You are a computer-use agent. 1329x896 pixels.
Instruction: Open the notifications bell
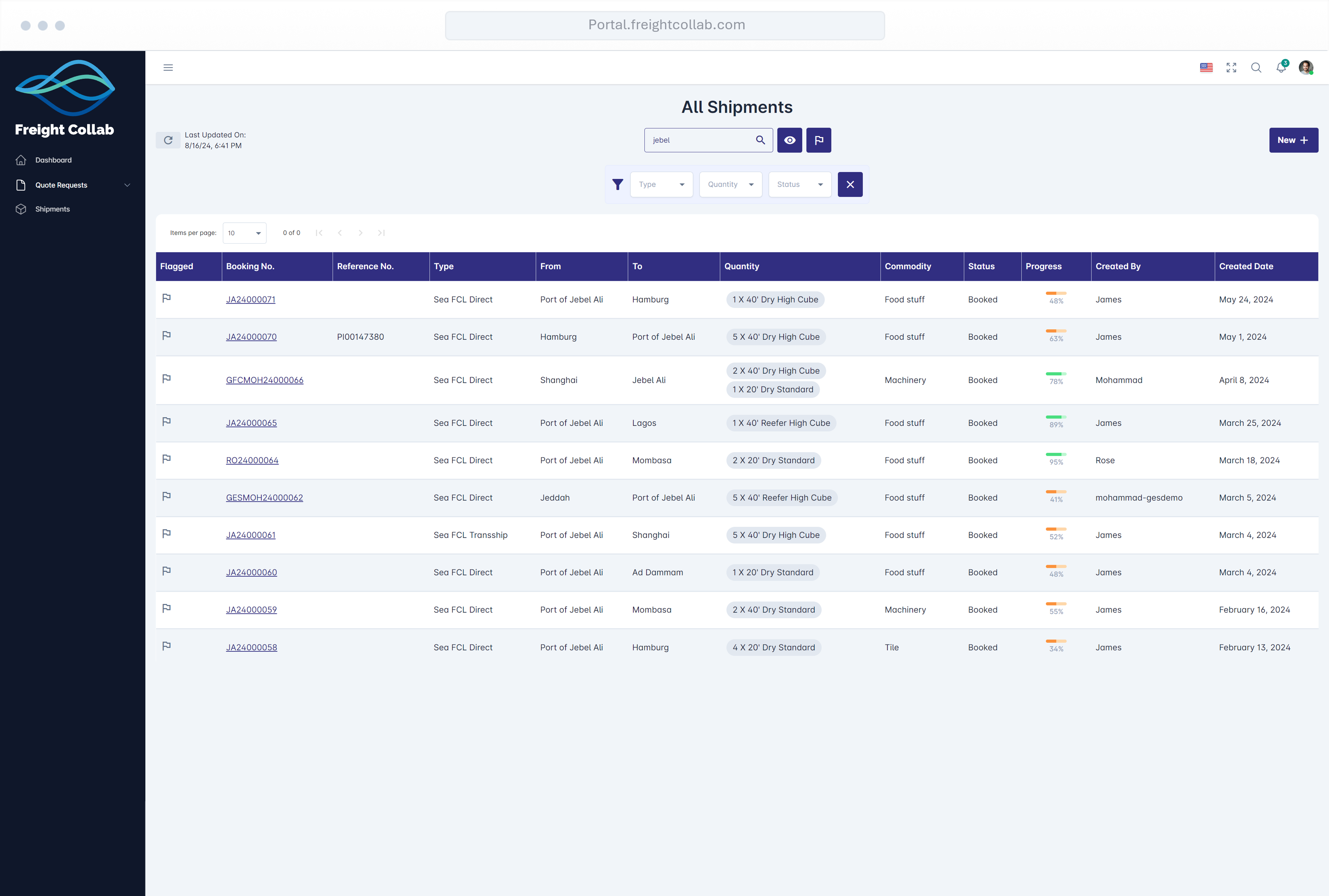(x=1281, y=68)
